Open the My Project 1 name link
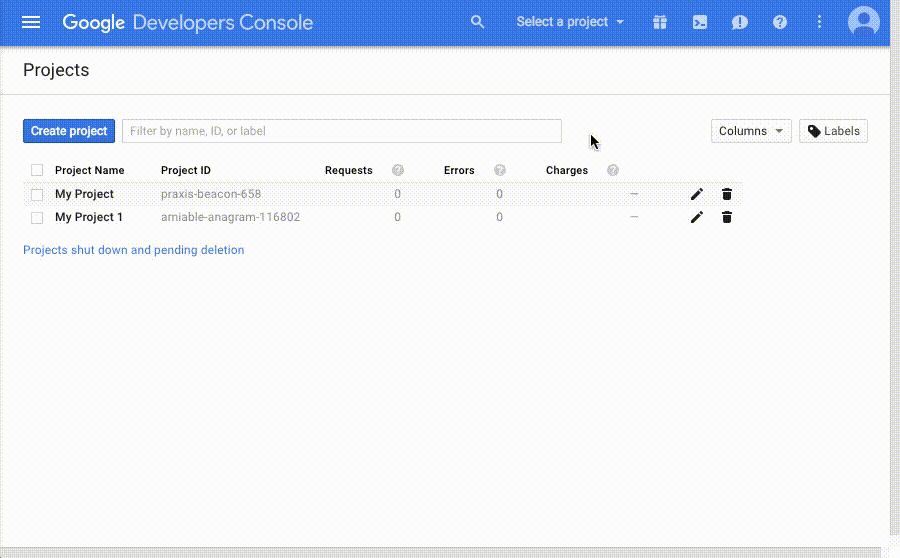This screenshot has width=900, height=558. point(89,217)
